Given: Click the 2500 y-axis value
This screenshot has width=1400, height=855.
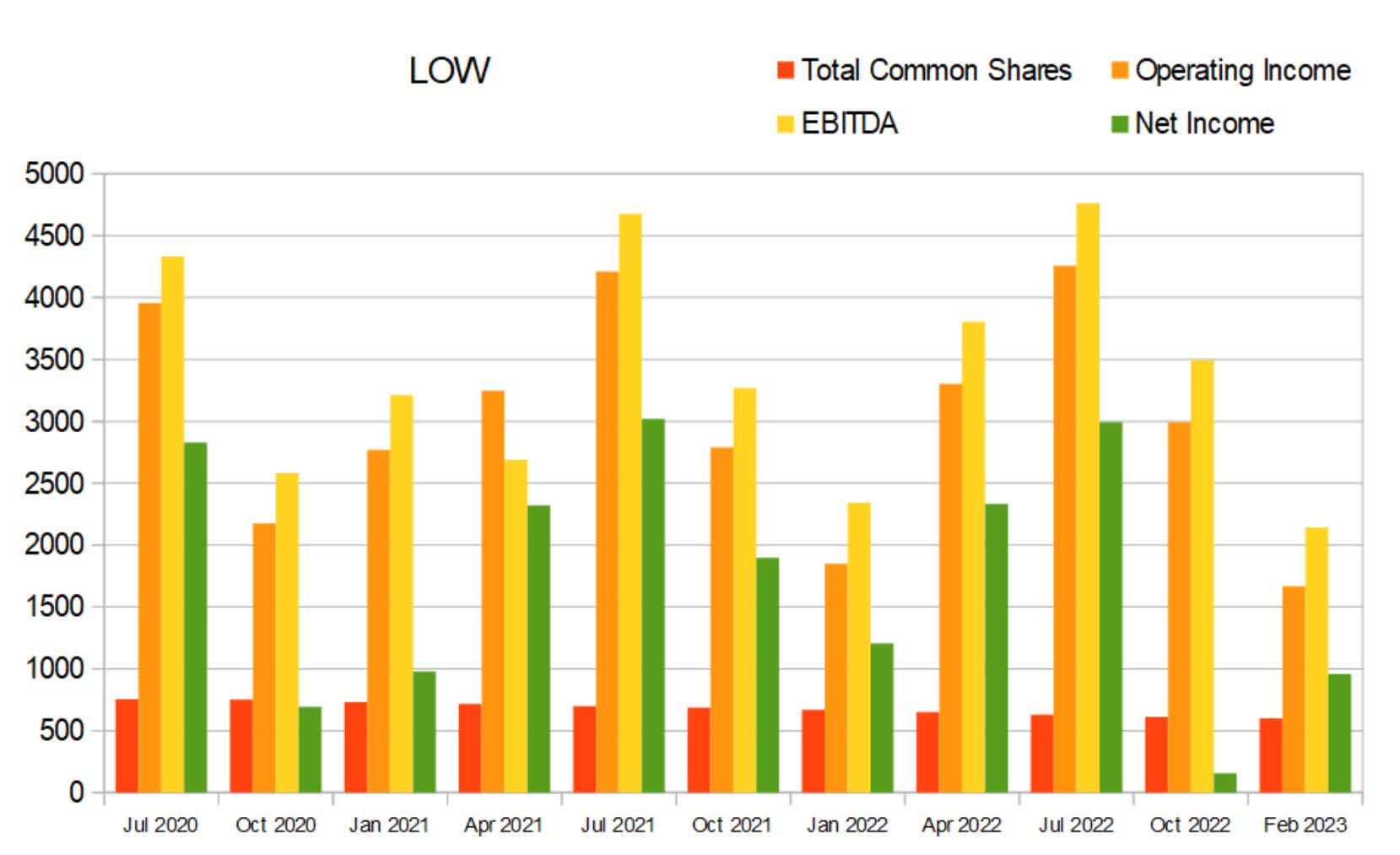Looking at the screenshot, I should pos(55,484).
